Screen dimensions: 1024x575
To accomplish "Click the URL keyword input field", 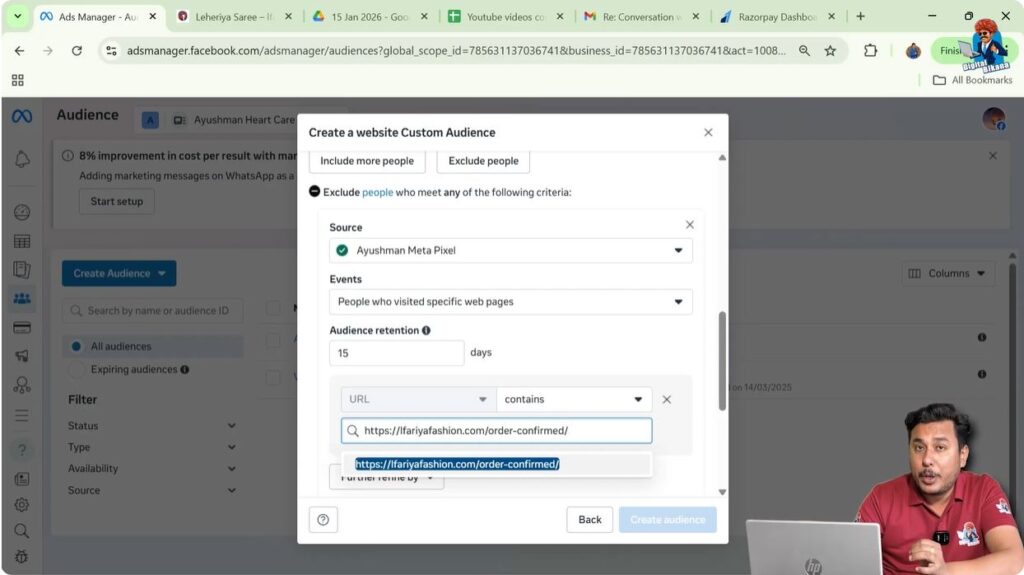I will [496, 431].
